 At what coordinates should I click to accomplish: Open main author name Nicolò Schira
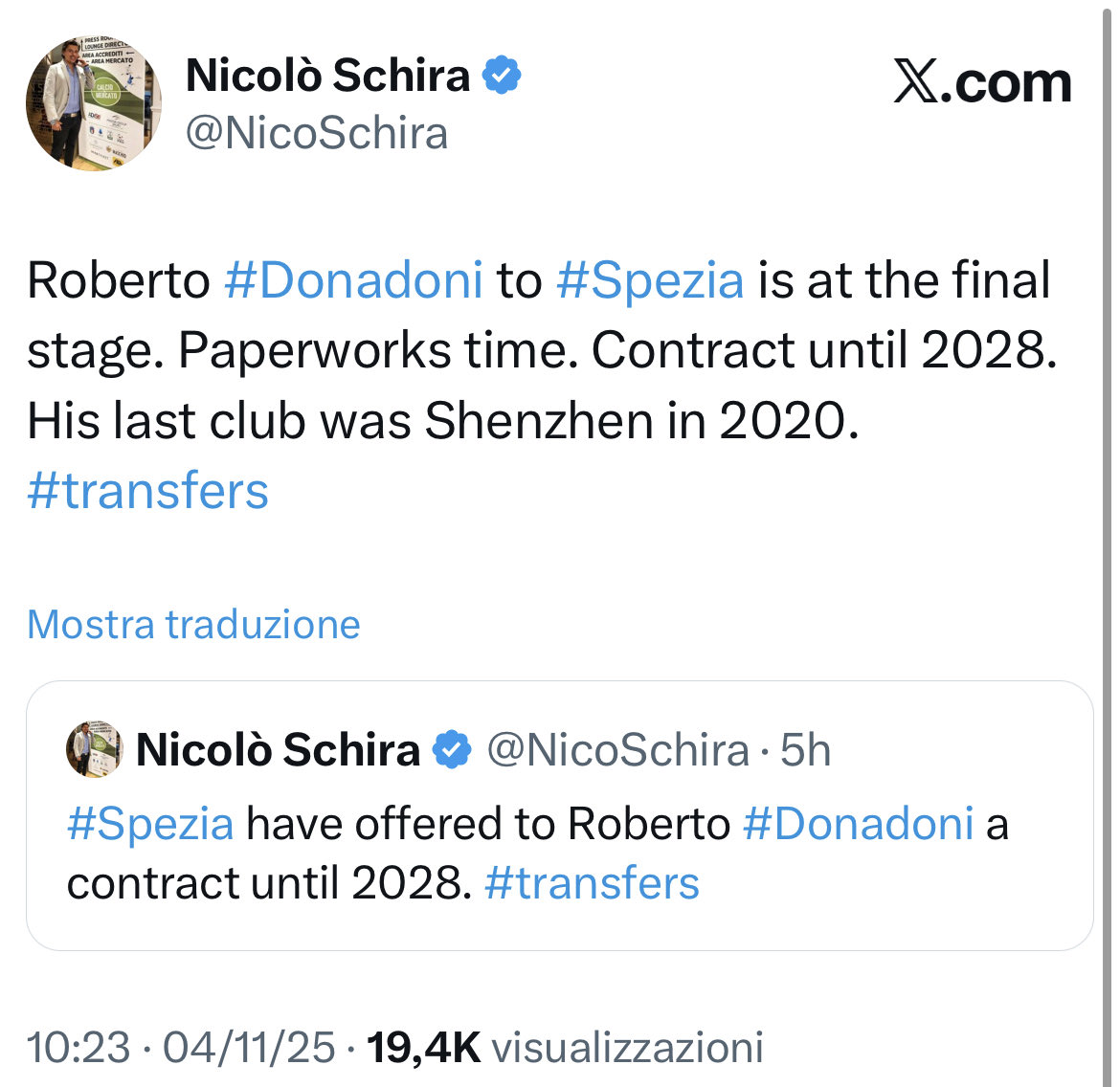click(x=327, y=76)
